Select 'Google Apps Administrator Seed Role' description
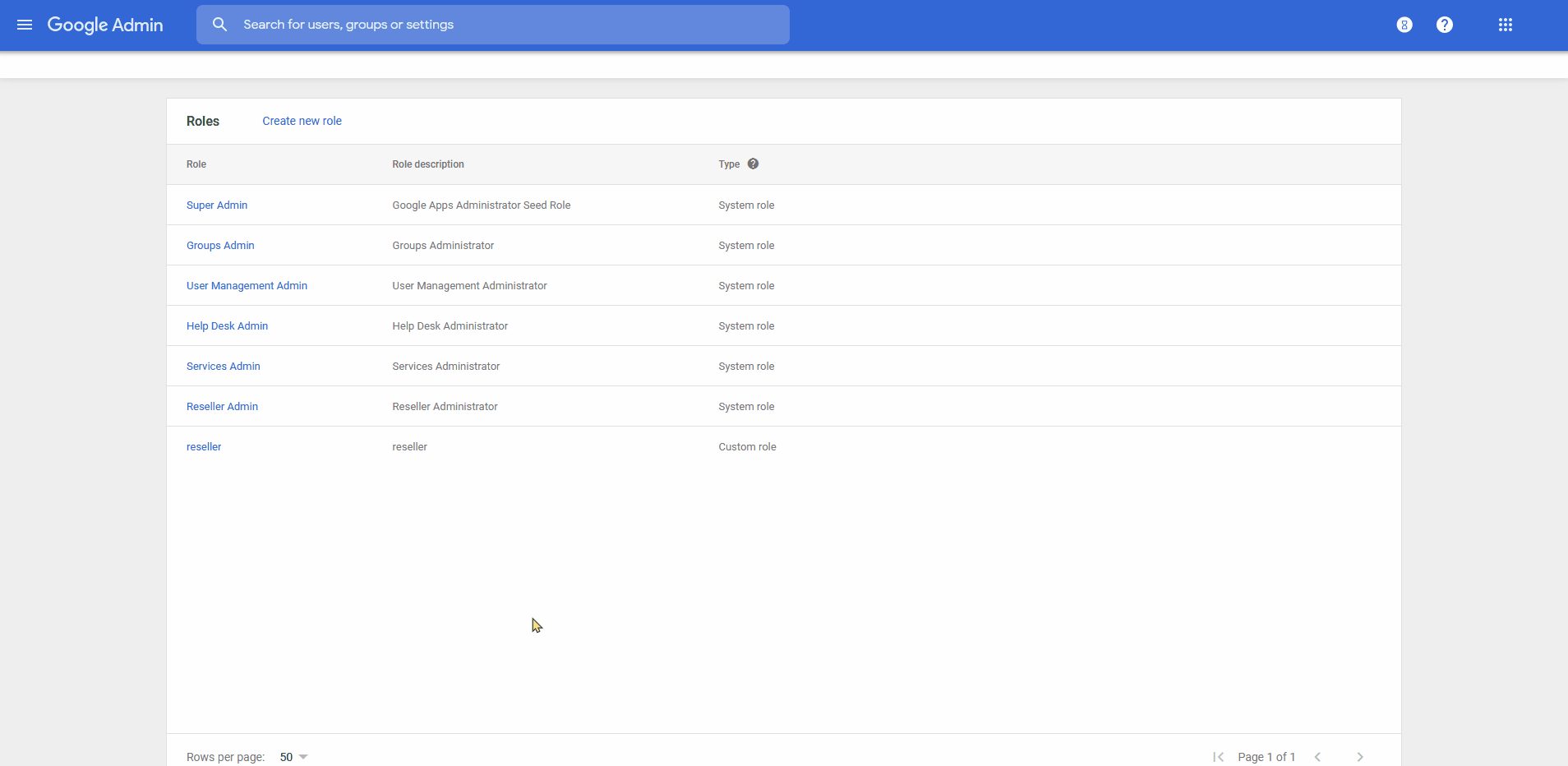Viewport: 1568px width, 766px height. click(x=482, y=205)
